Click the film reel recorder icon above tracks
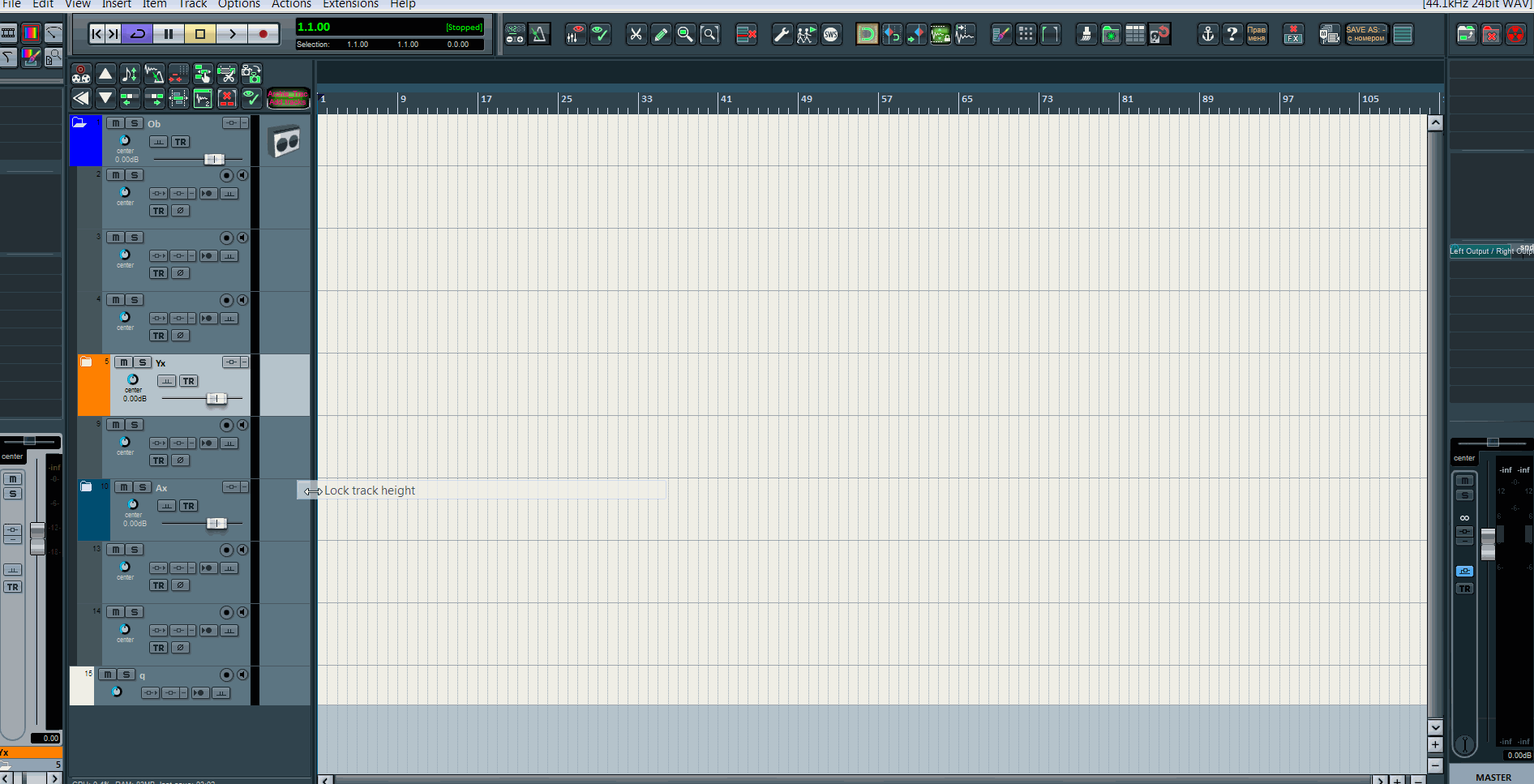This screenshot has height=784, width=1534. click(x=81, y=75)
